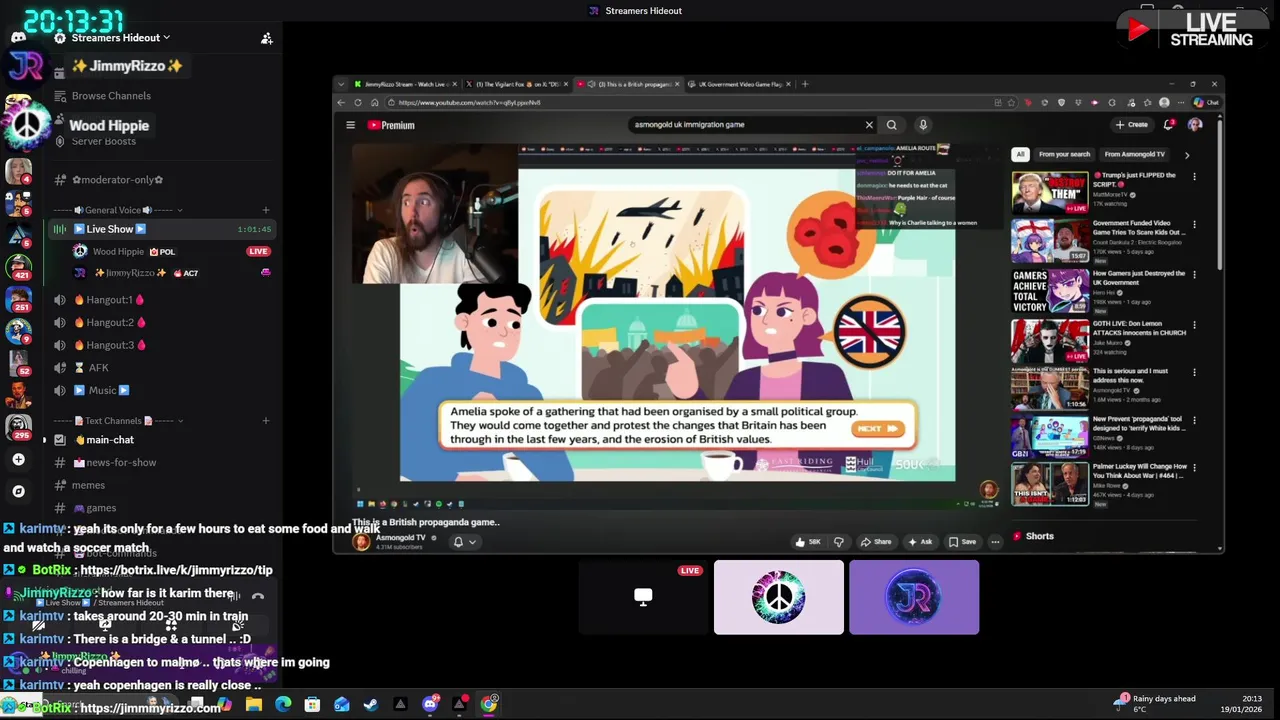The image size is (1280, 720).
Task: Open YouTube notifications bell
Action: pos(1169,125)
